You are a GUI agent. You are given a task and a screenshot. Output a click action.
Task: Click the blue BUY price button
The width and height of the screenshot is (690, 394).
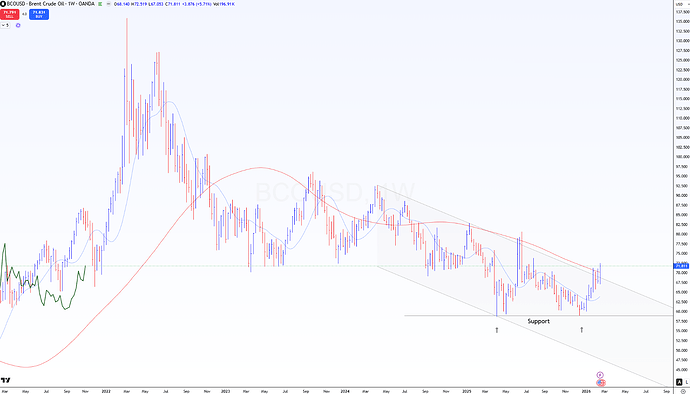click(x=39, y=14)
